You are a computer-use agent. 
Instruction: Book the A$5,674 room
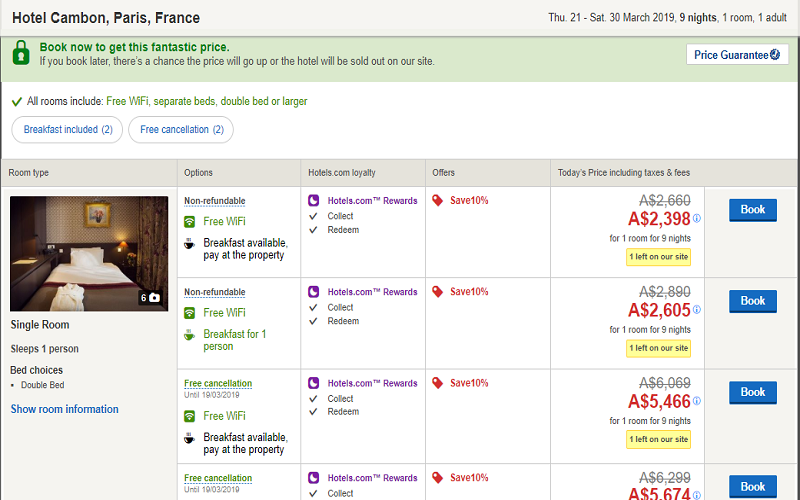pos(753,487)
